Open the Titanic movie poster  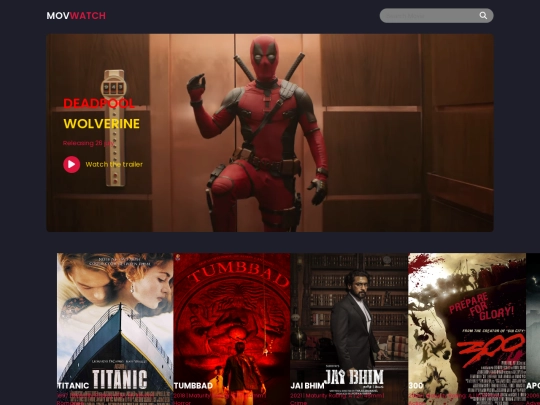point(115,329)
